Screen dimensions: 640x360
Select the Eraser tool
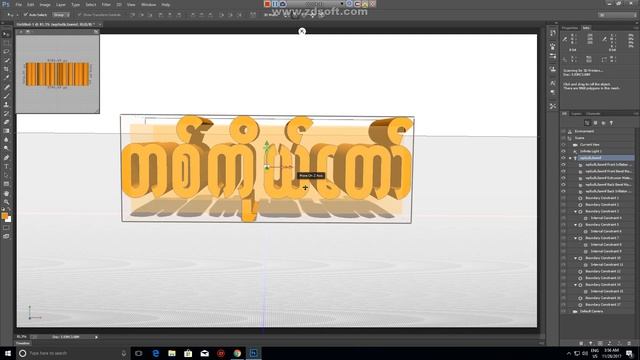click(x=6, y=122)
